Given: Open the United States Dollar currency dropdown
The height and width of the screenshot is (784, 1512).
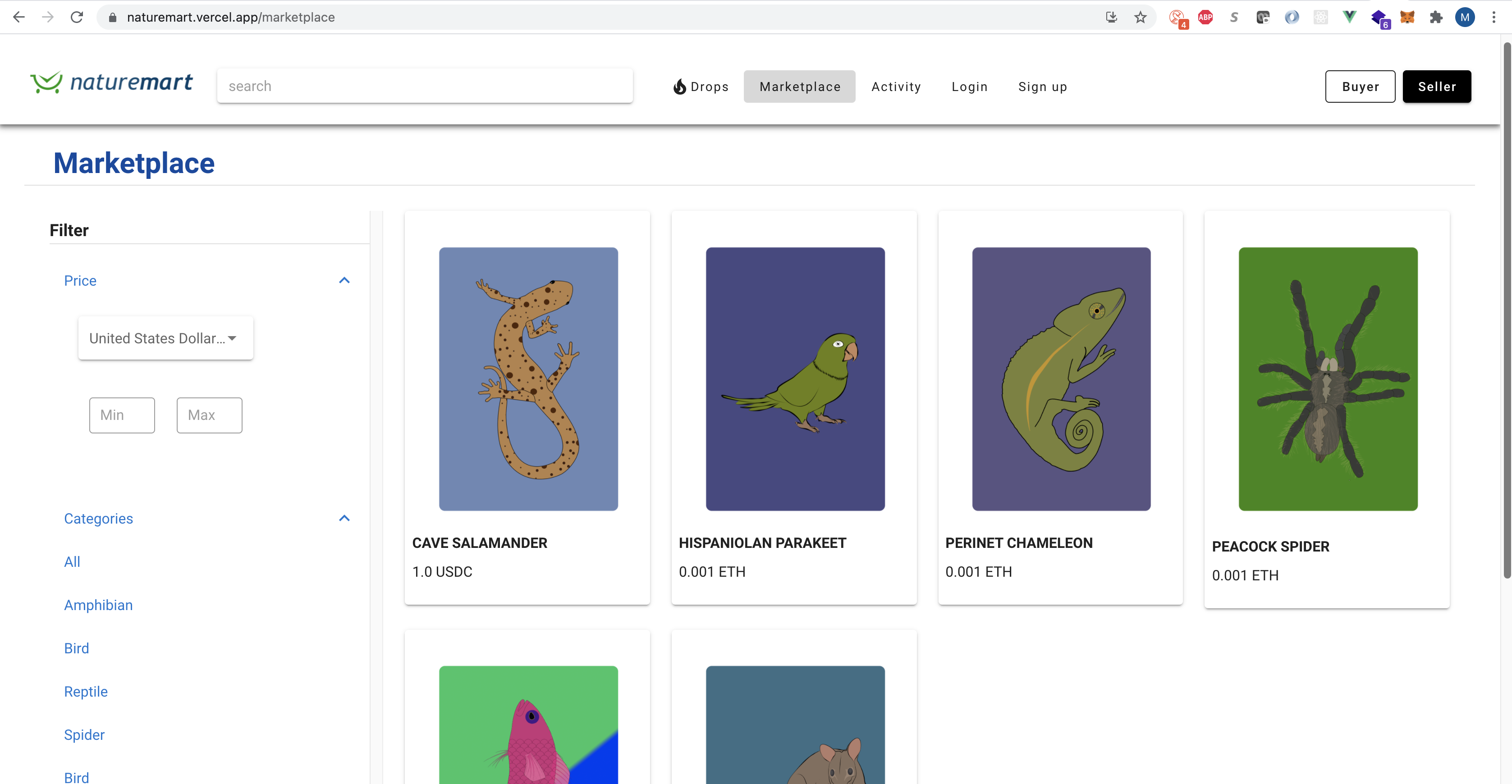Looking at the screenshot, I should (165, 338).
